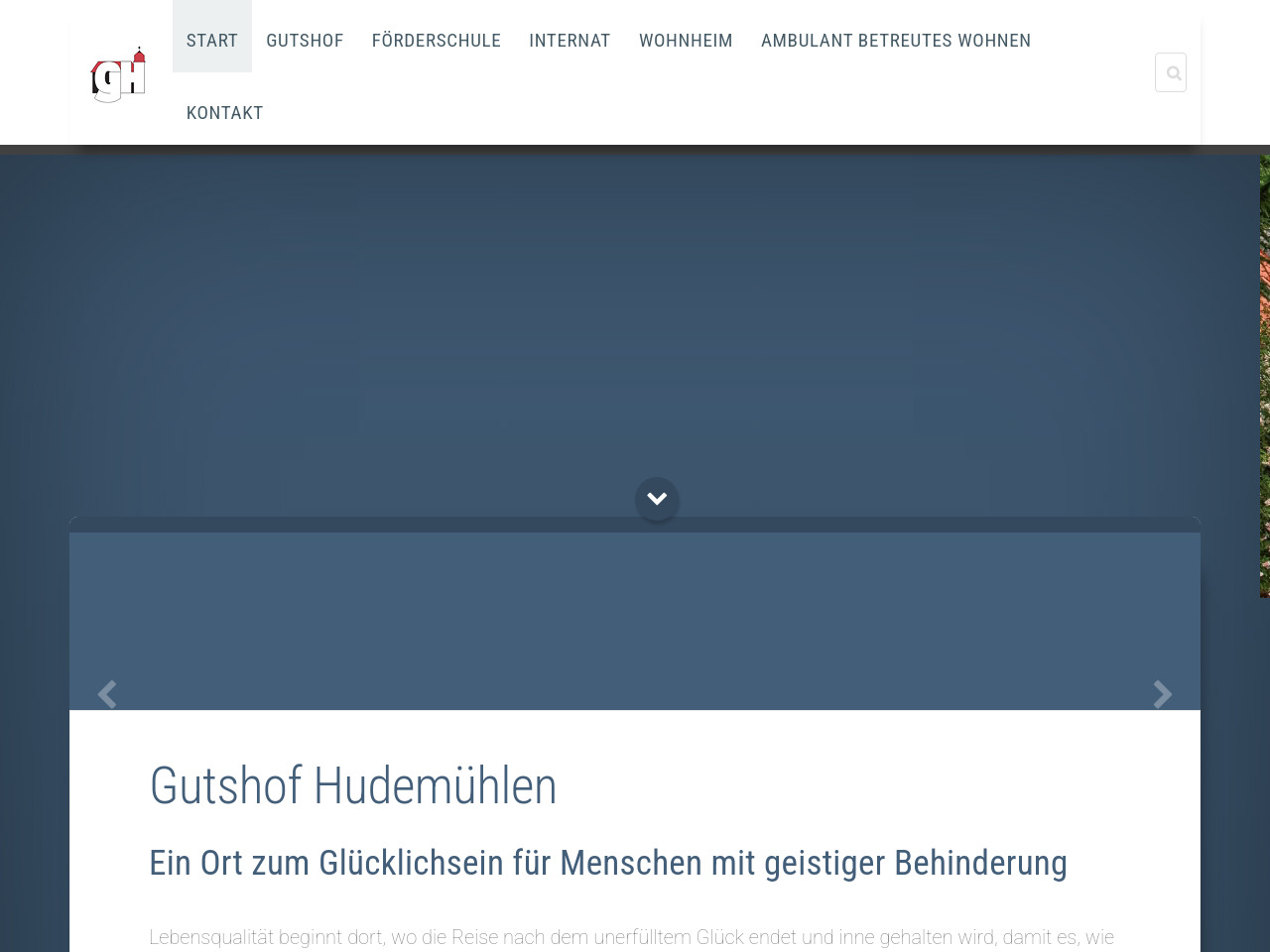The image size is (1270, 952).
Task: Navigate to FÖRDERSCHULE page
Action: (x=436, y=41)
